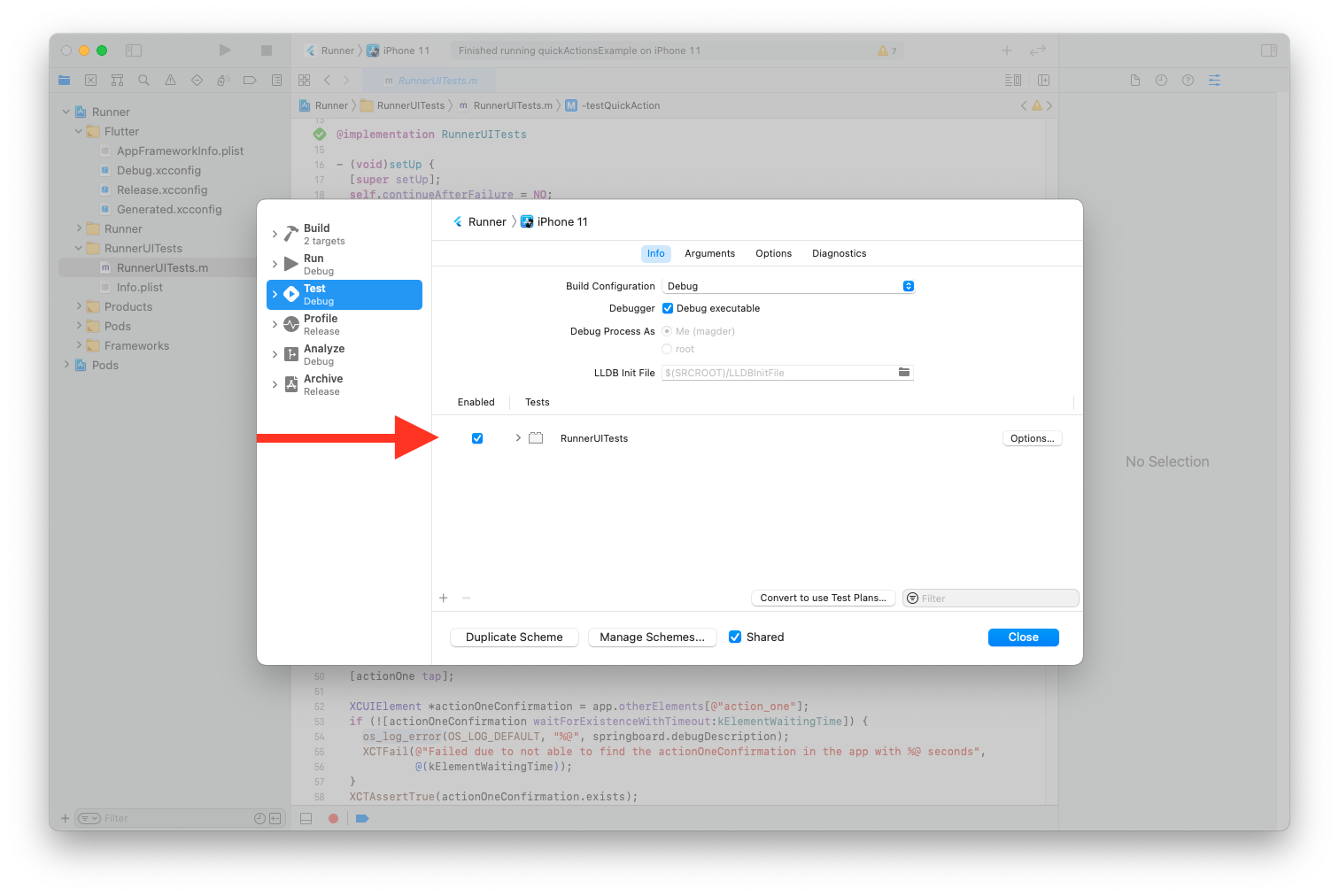
Task: Click Duplicate Scheme button
Action: pos(515,637)
